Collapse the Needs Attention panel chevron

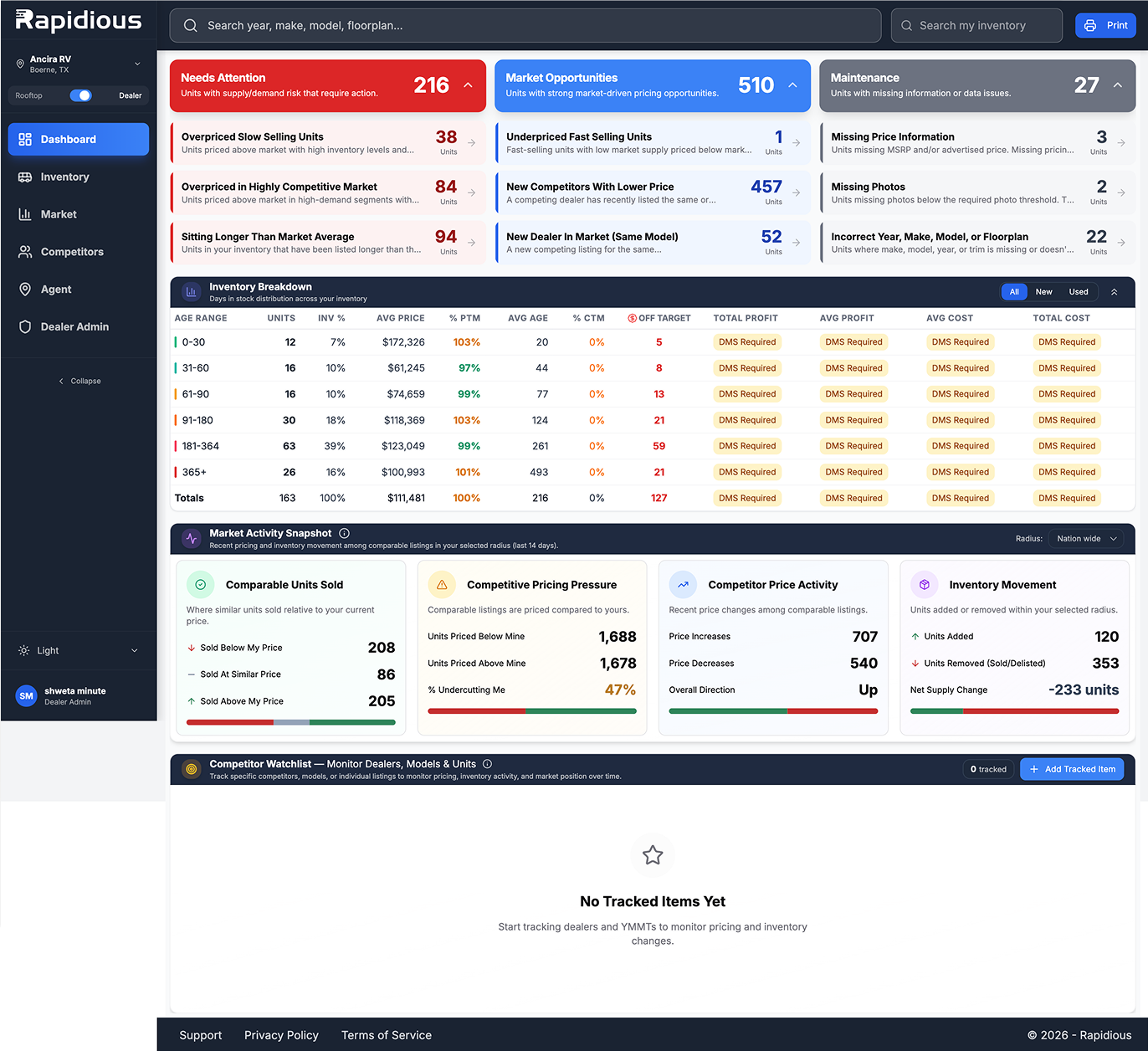pos(468,85)
